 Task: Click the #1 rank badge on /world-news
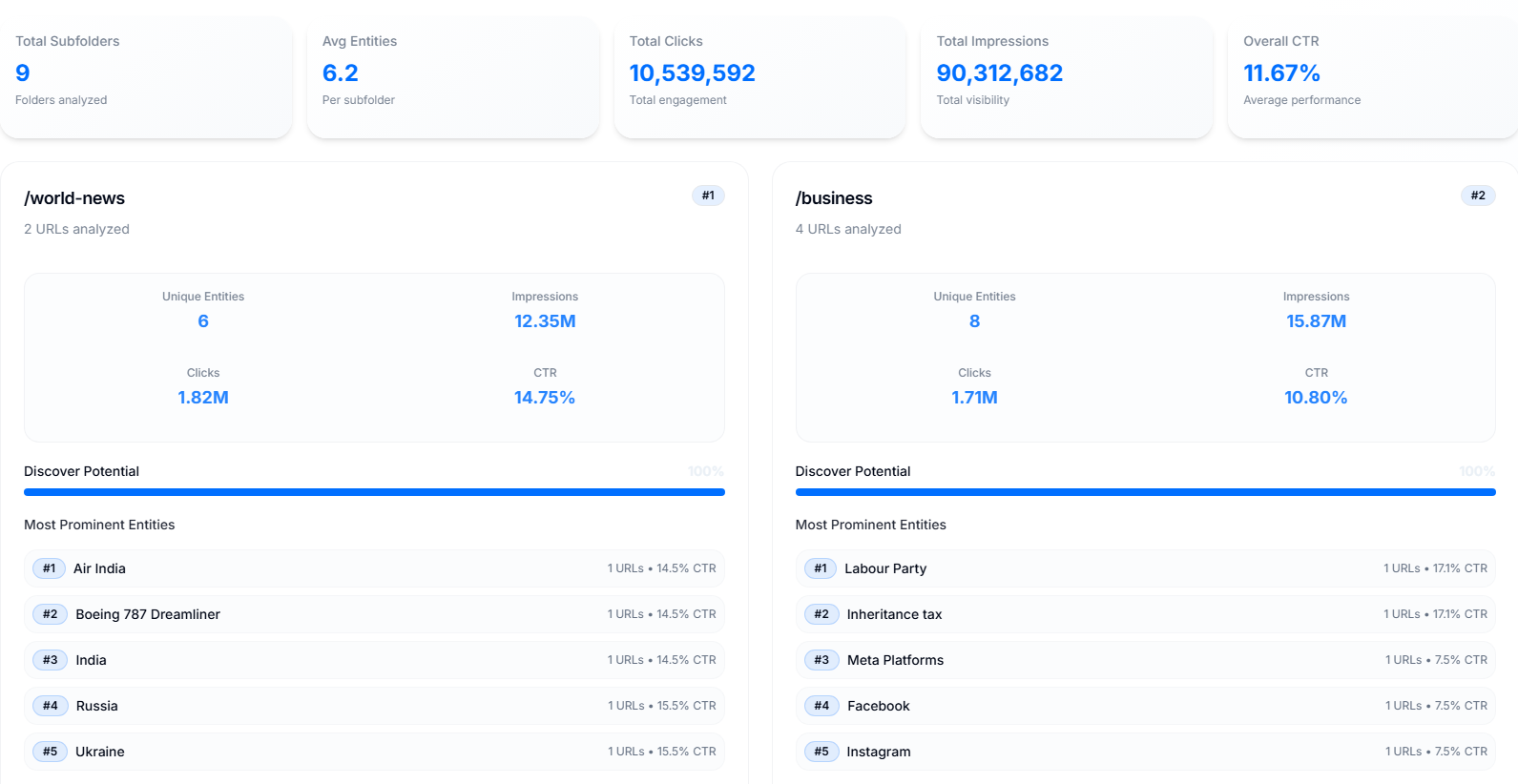708,196
